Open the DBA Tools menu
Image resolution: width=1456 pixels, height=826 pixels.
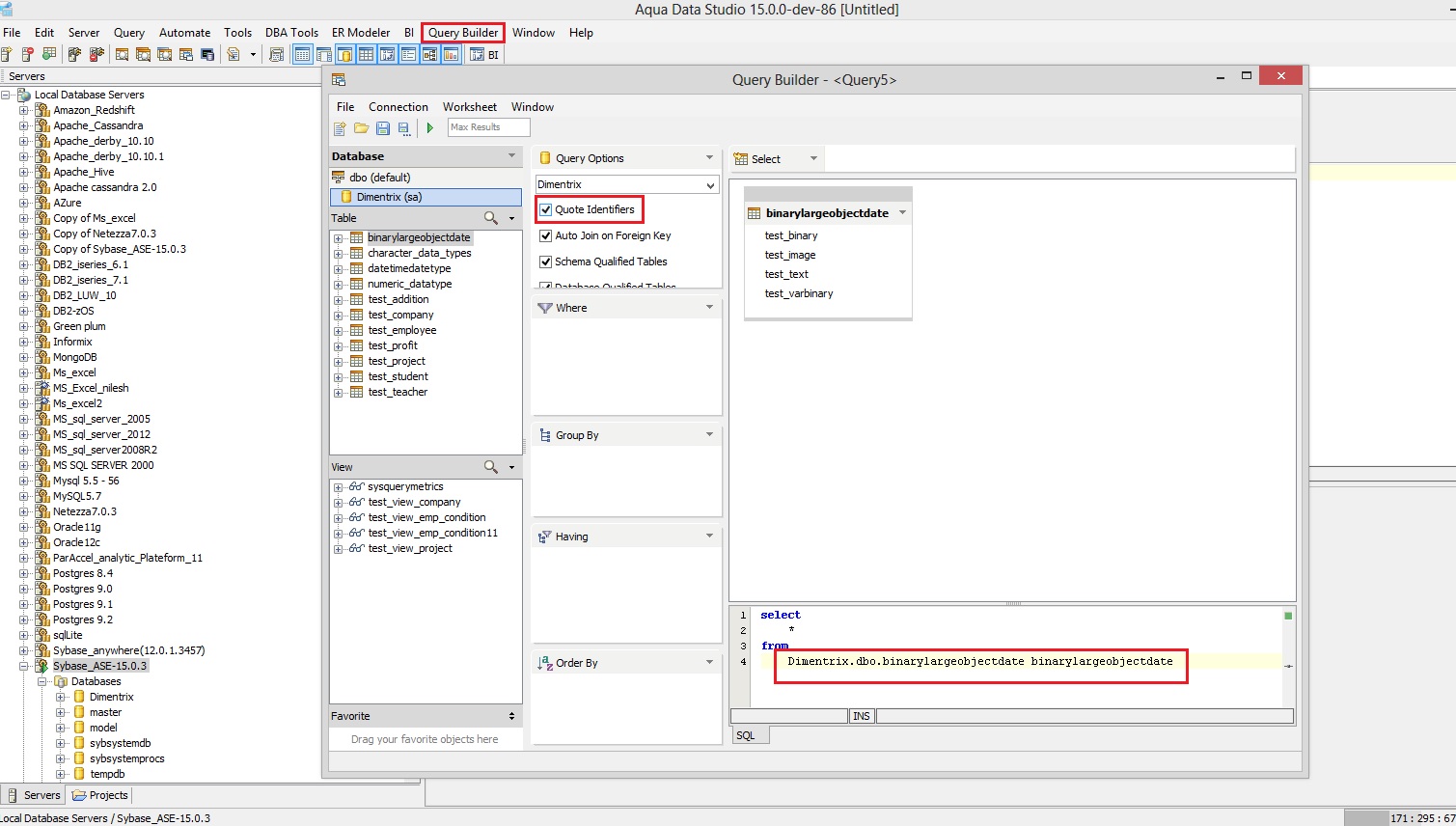[x=291, y=33]
